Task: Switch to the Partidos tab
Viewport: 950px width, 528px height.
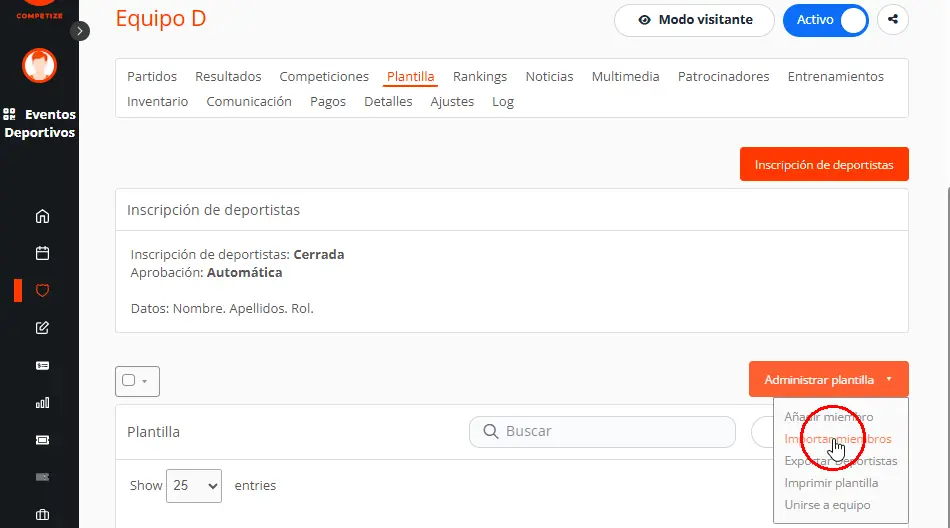Action: 152,76
